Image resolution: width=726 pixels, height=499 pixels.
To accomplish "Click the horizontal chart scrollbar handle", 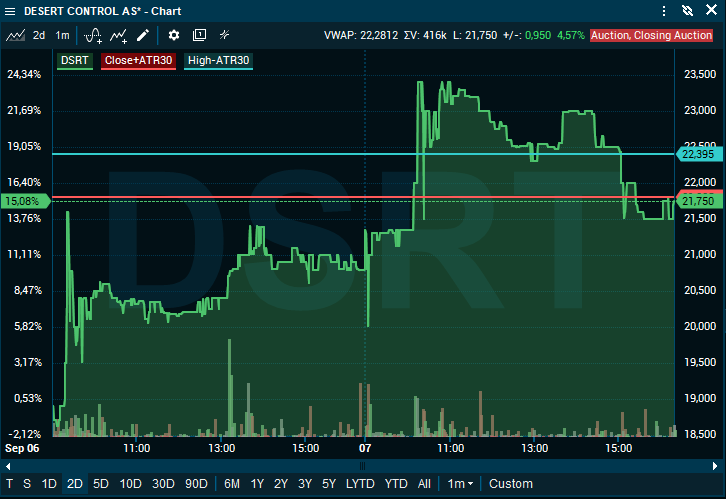I will (x=362, y=465).
